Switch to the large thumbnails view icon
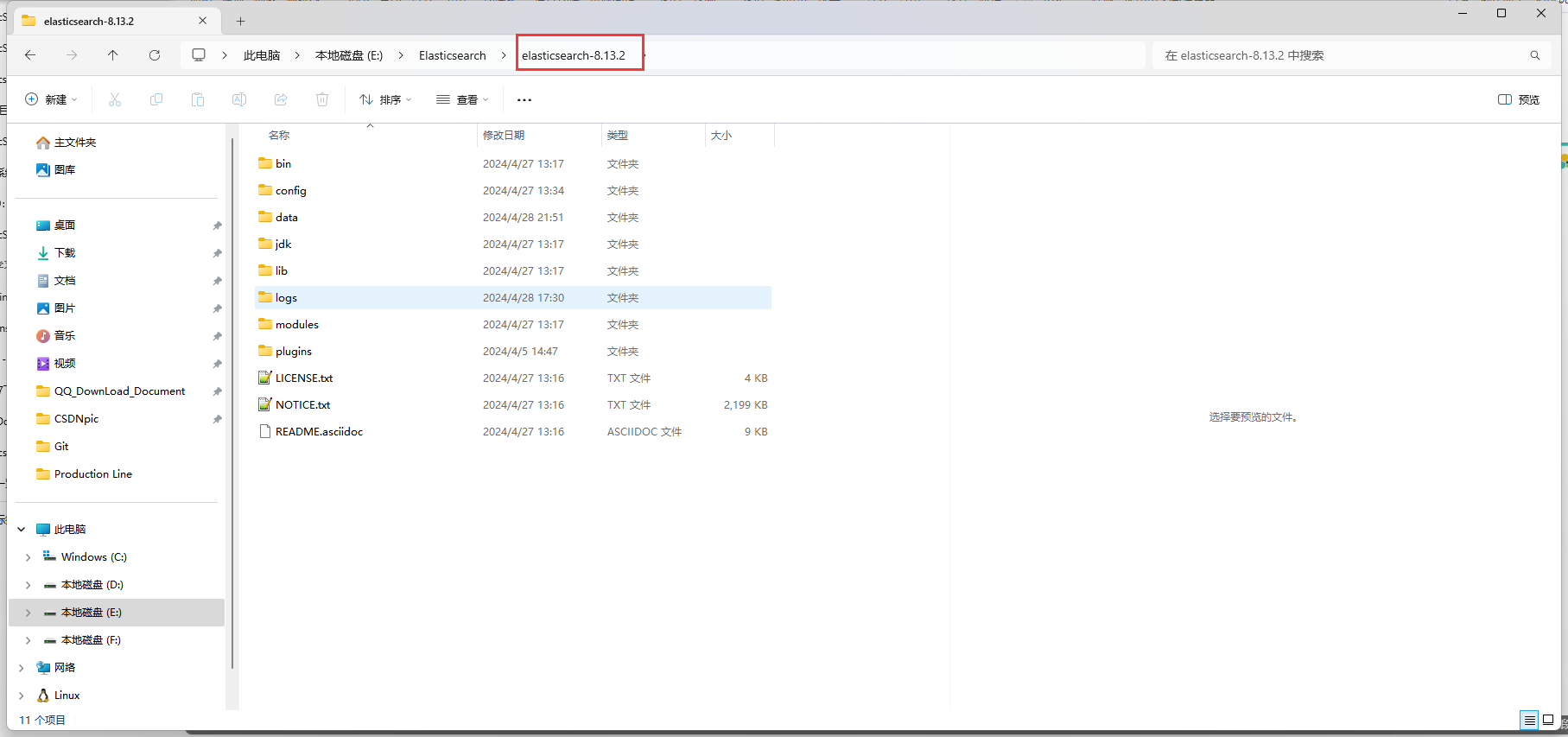Image resolution: width=1568 pixels, height=737 pixels. [x=1548, y=720]
